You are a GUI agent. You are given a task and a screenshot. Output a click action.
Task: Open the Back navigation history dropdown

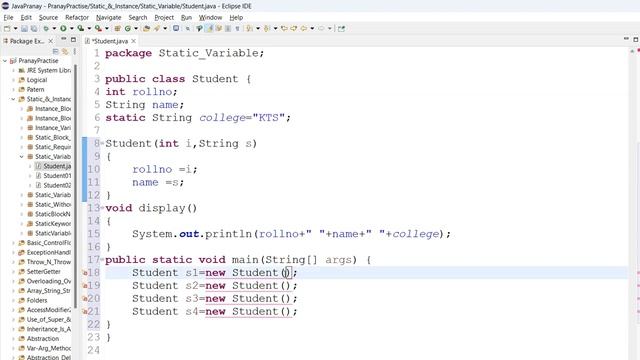pyautogui.click(x=312, y=29)
